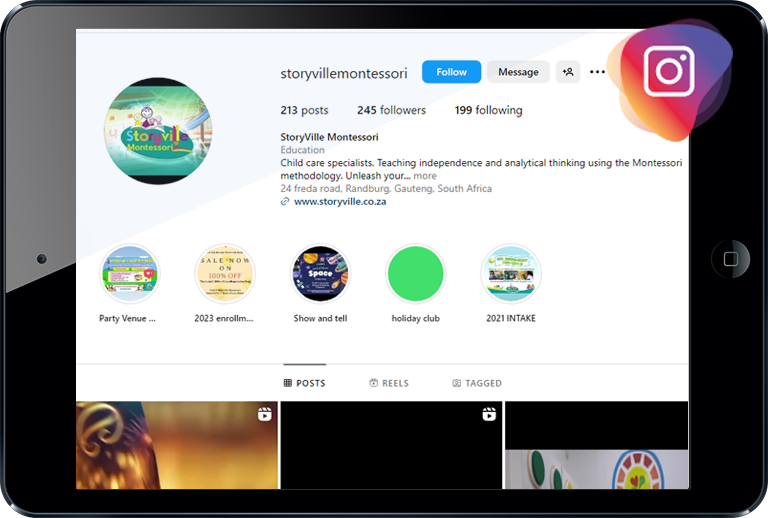Image resolution: width=768 pixels, height=518 pixels.
Task: Open the green holiday club highlight
Action: click(415, 274)
